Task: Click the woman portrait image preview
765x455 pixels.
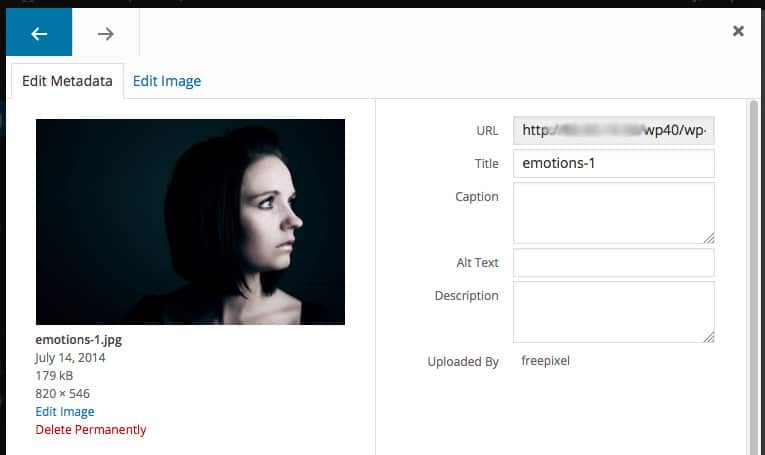Action: (x=190, y=221)
